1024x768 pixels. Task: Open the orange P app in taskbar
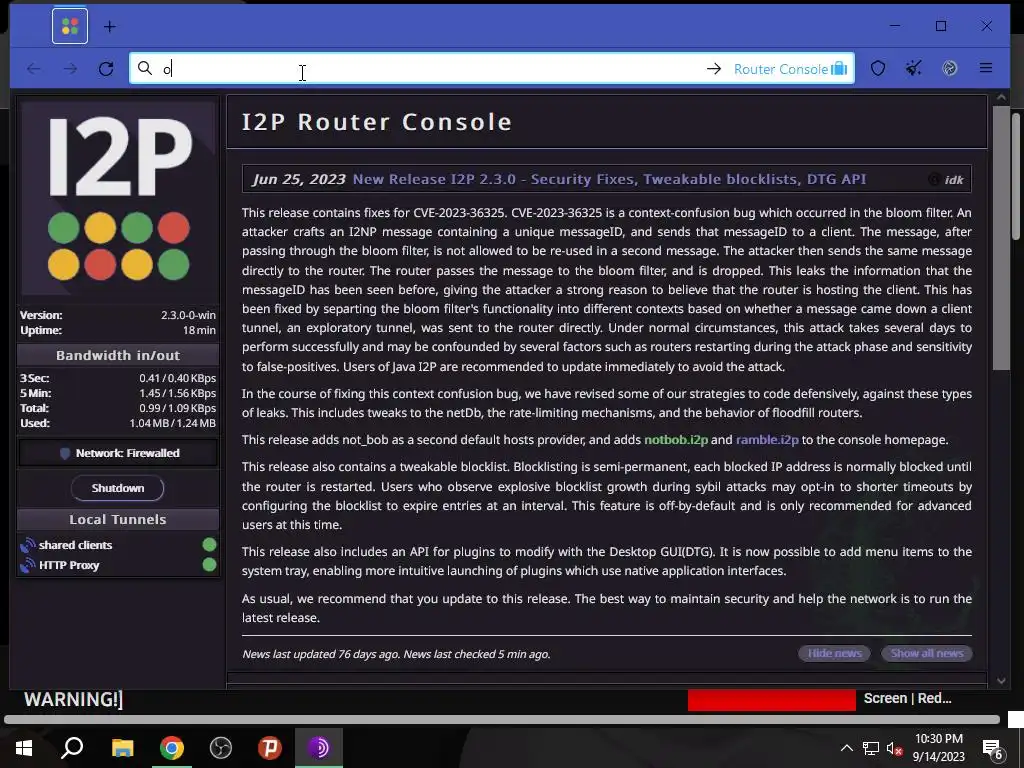click(x=270, y=748)
